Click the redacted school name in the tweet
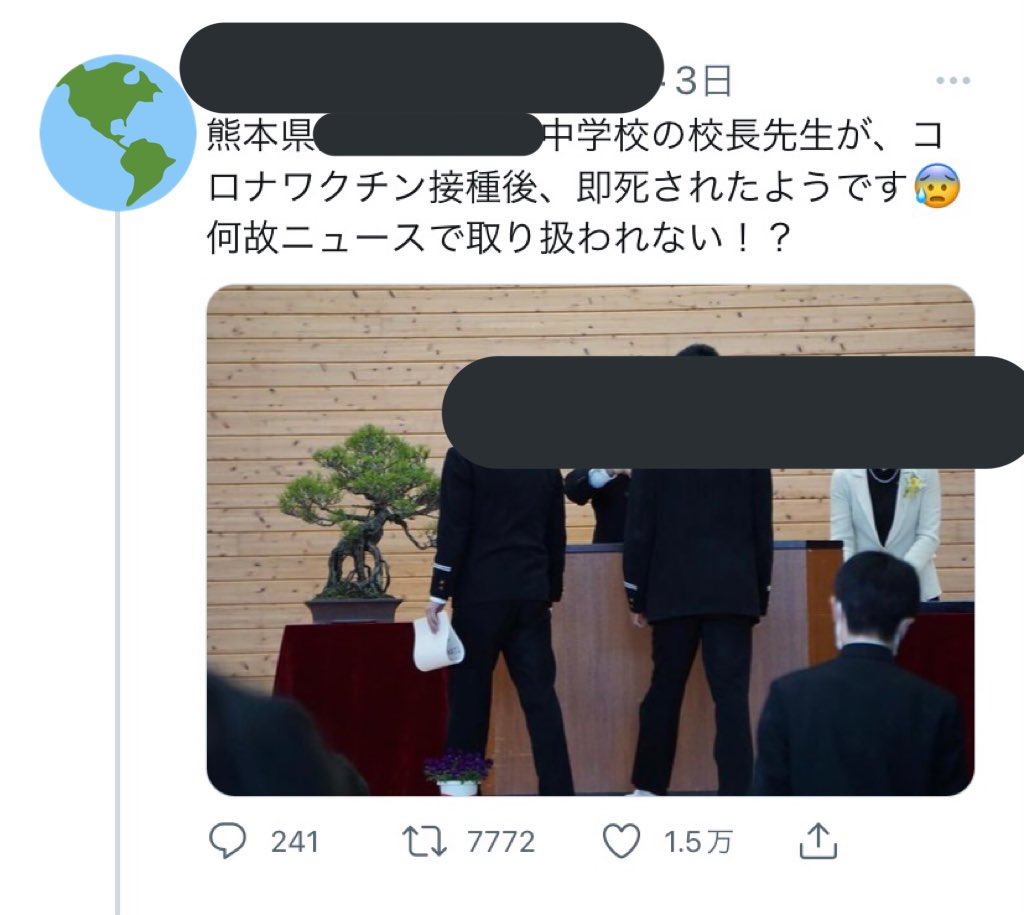Screen dimensions: 1024x915 pyautogui.click(x=428, y=134)
